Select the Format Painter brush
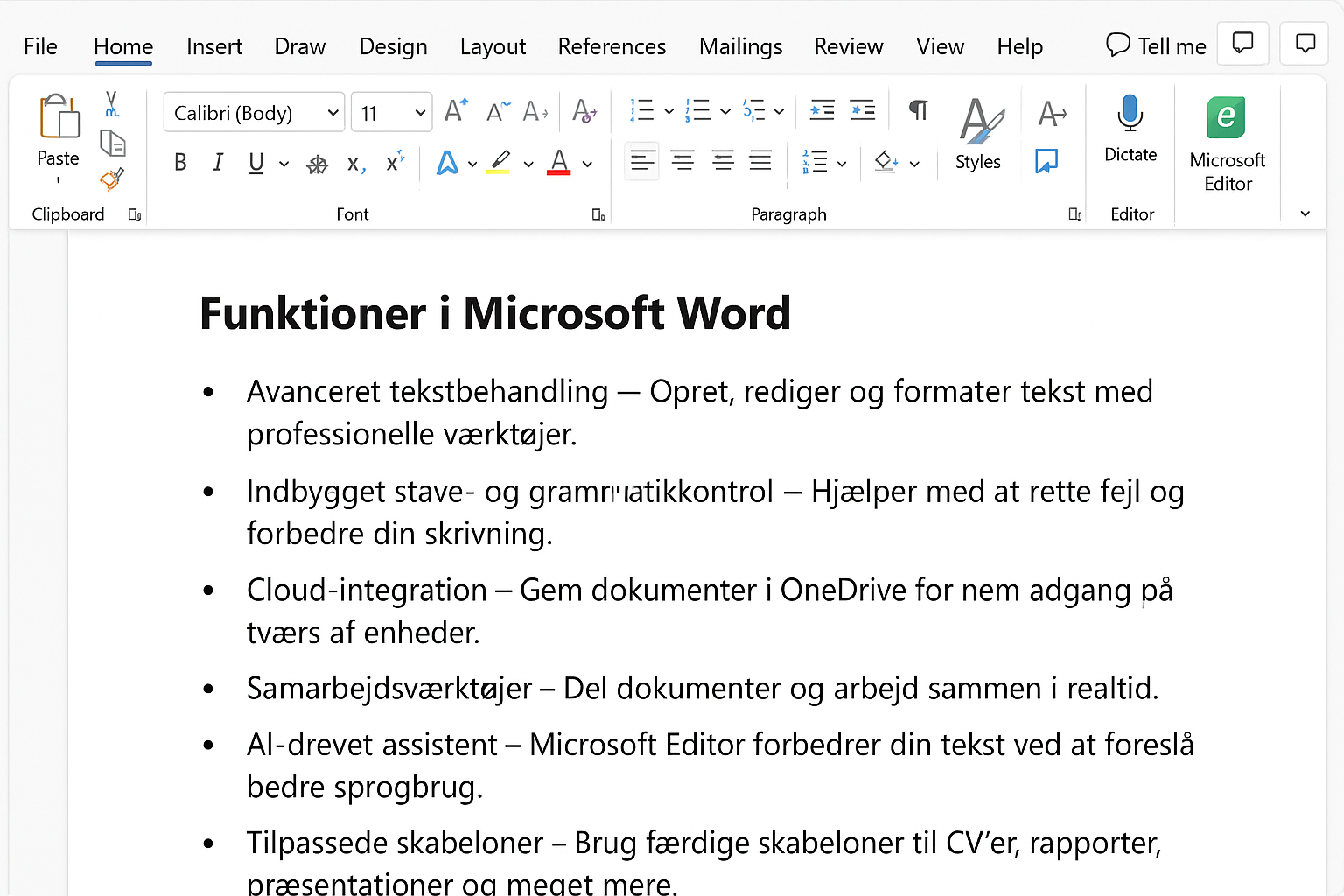 pyautogui.click(x=112, y=179)
